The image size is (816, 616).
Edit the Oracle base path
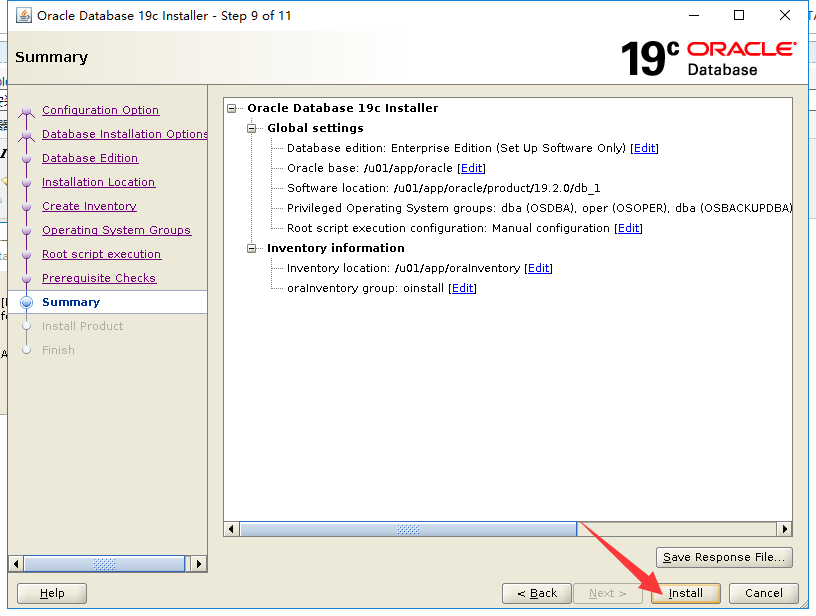[471, 168]
